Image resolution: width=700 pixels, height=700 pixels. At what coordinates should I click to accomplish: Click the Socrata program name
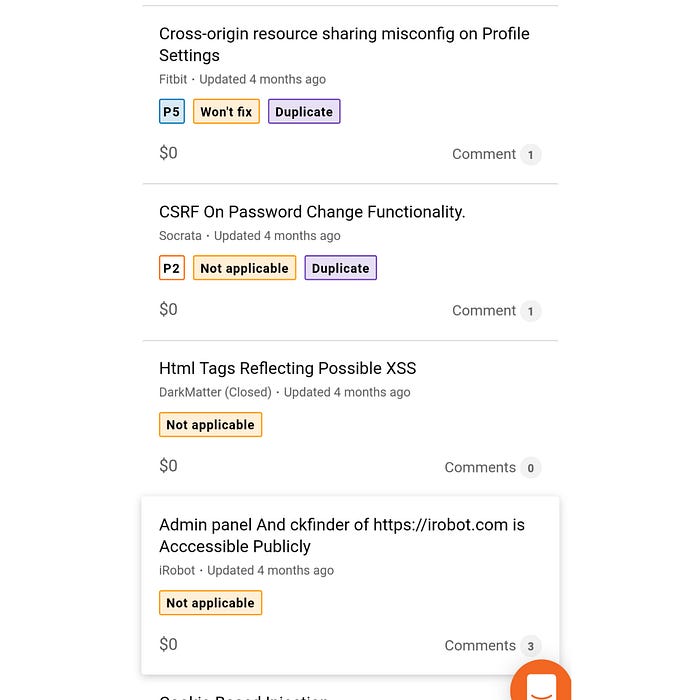point(180,236)
